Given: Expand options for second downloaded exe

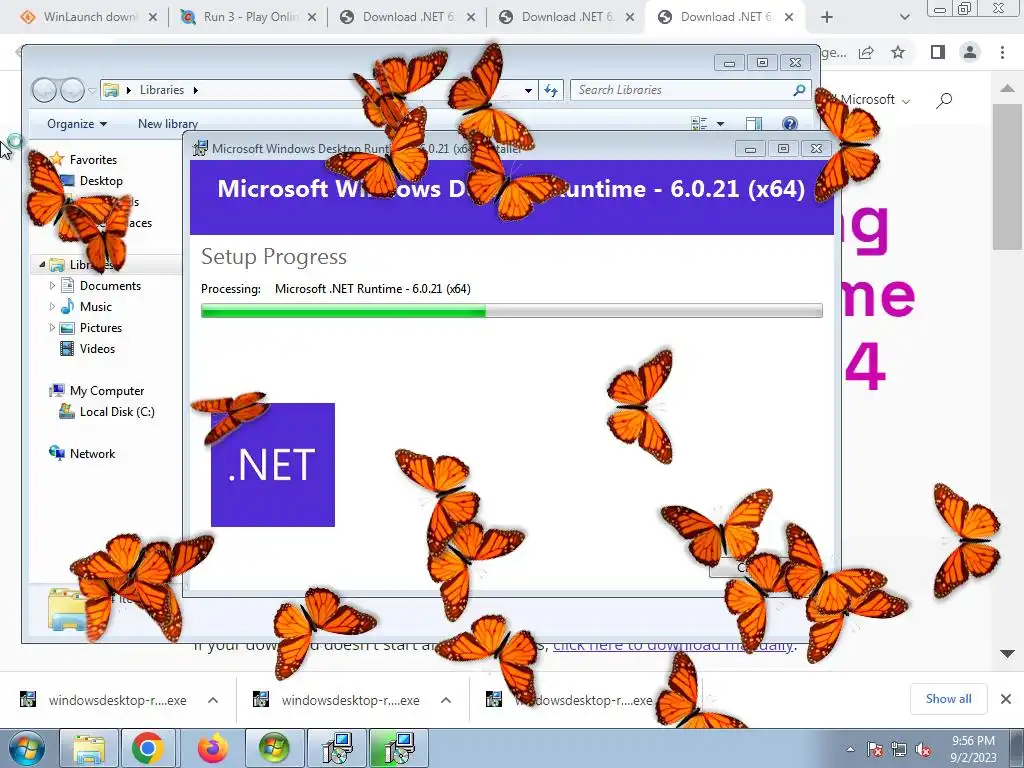Looking at the screenshot, I should pyautogui.click(x=446, y=700).
